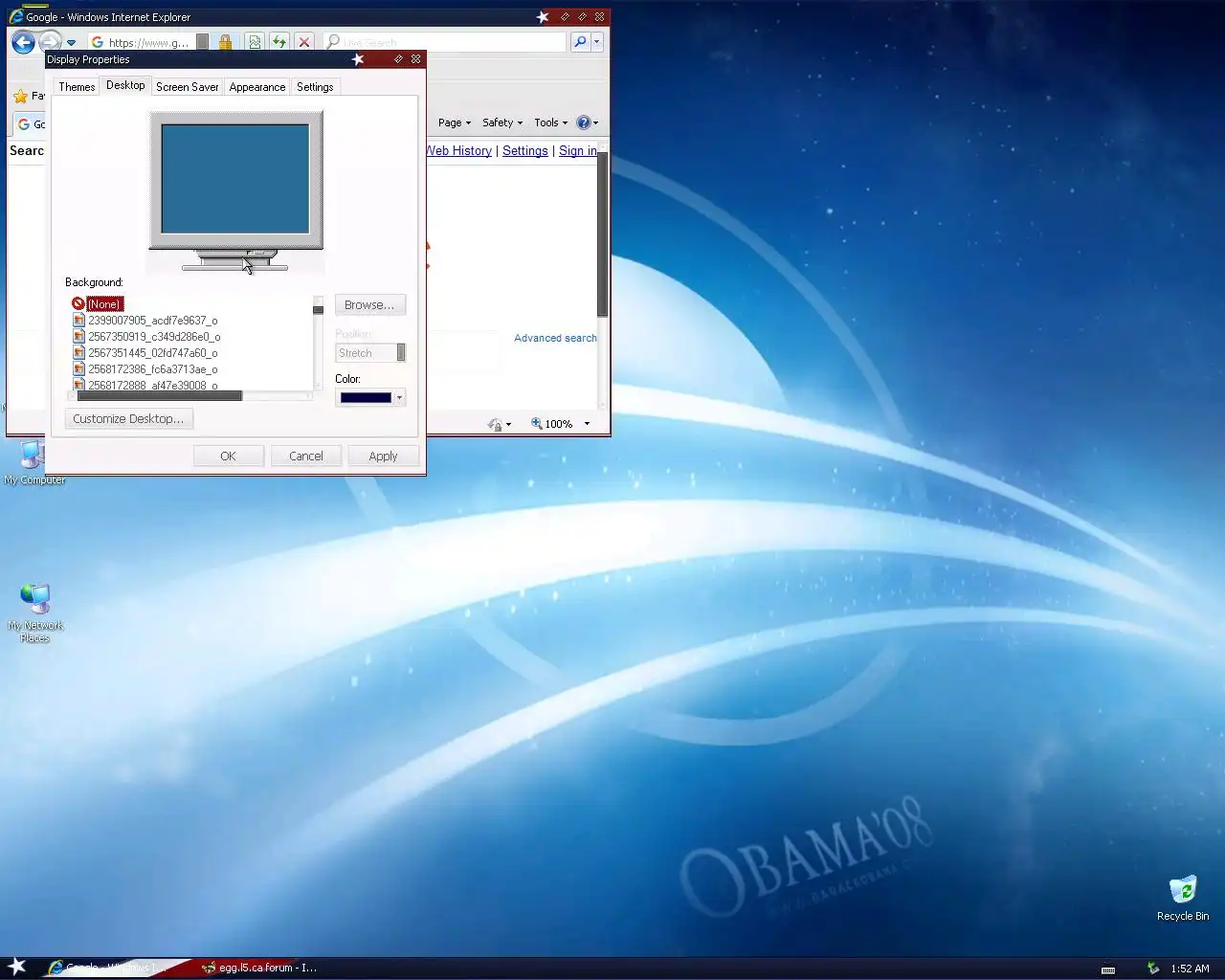Click Apply in Display Properties
The image size is (1225, 980).
pyautogui.click(x=383, y=457)
